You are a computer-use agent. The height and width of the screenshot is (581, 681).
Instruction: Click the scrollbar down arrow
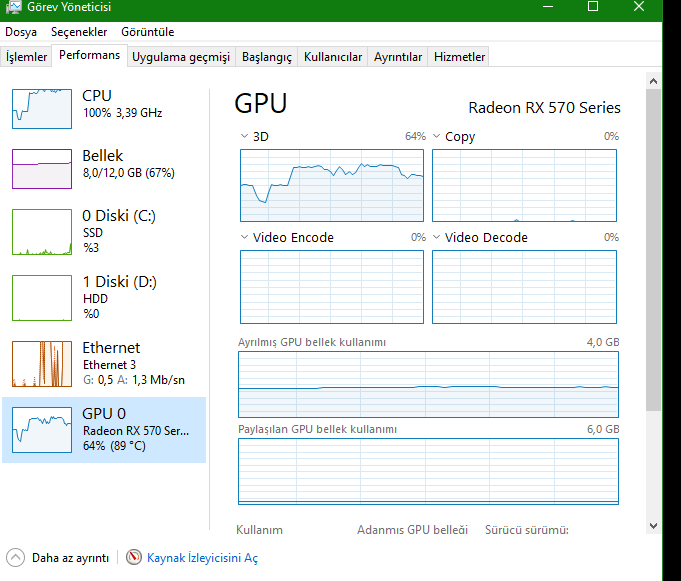[x=653, y=526]
